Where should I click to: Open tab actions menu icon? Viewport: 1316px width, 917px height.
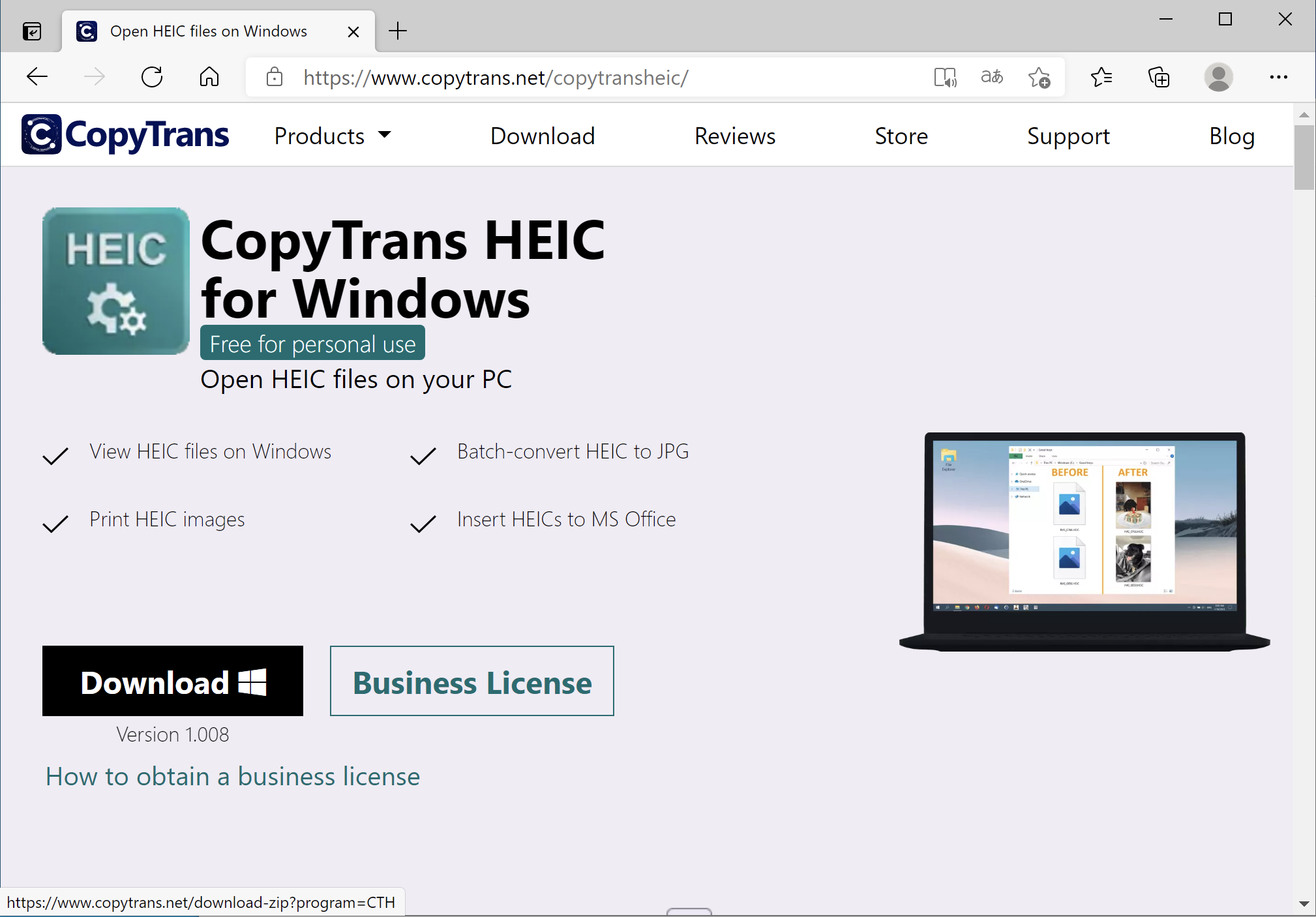point(31,31)
